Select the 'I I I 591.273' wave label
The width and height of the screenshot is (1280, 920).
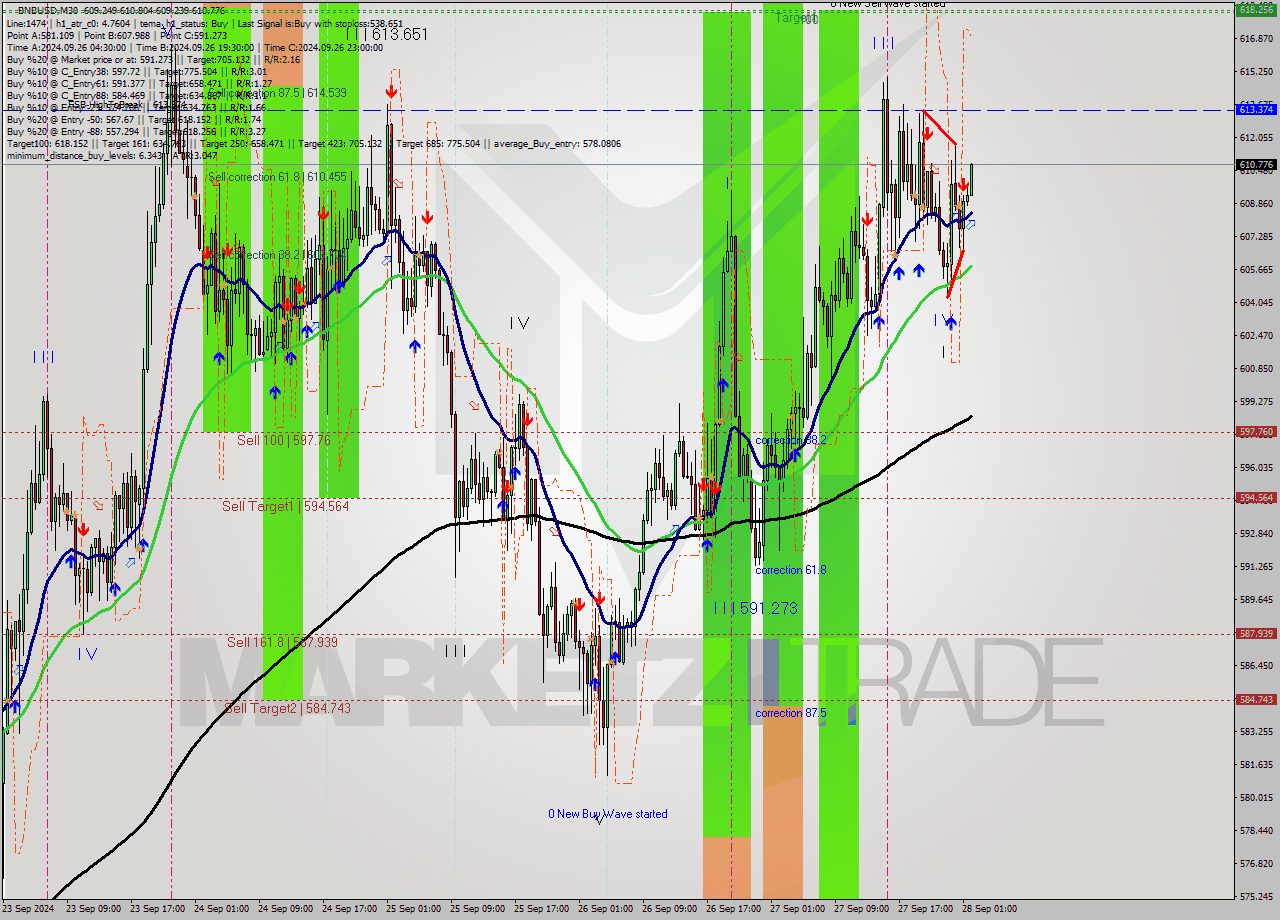[755, 608]
